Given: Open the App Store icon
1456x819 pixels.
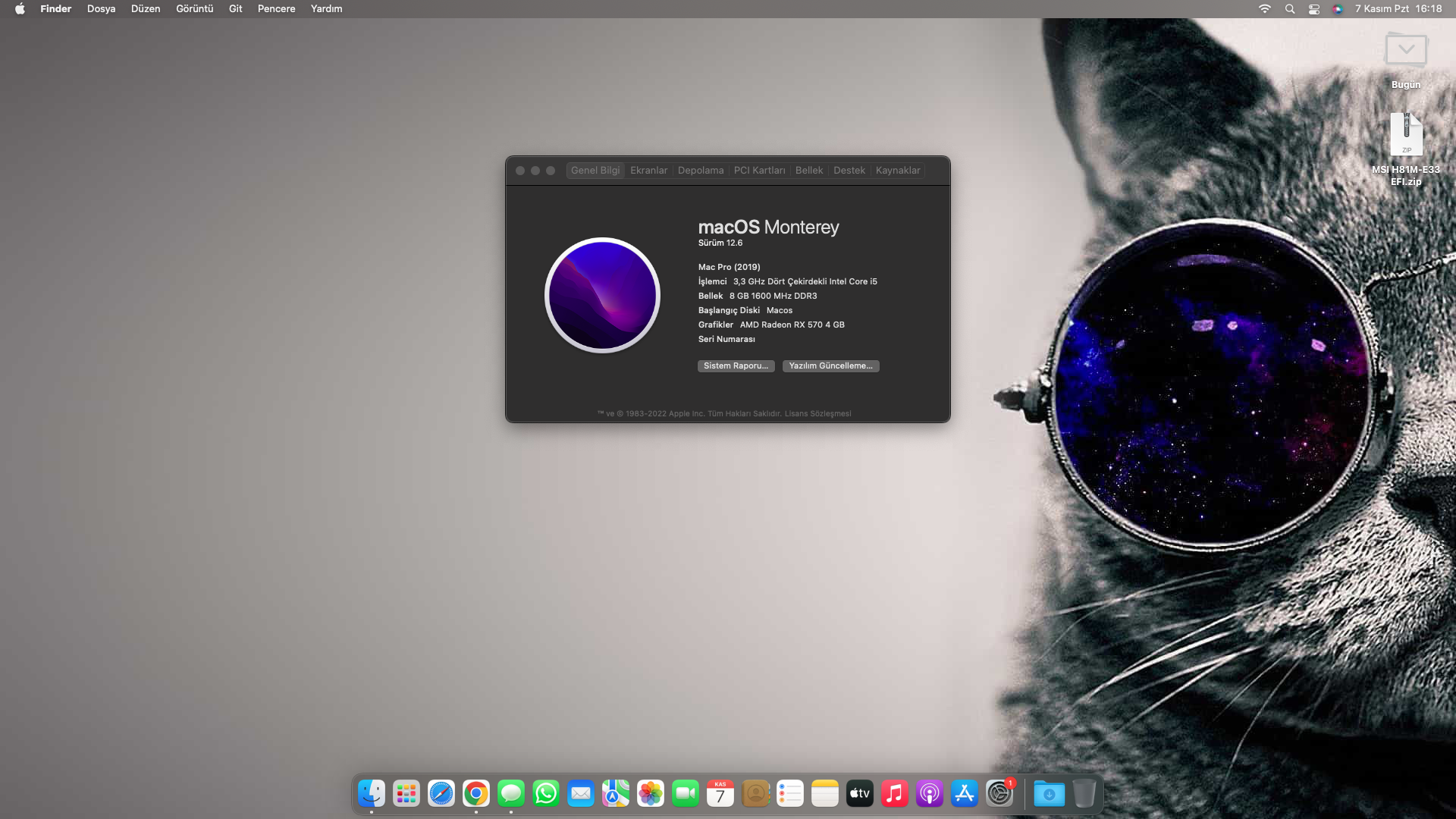Looking at the screenshot, I should pos(965,793).
